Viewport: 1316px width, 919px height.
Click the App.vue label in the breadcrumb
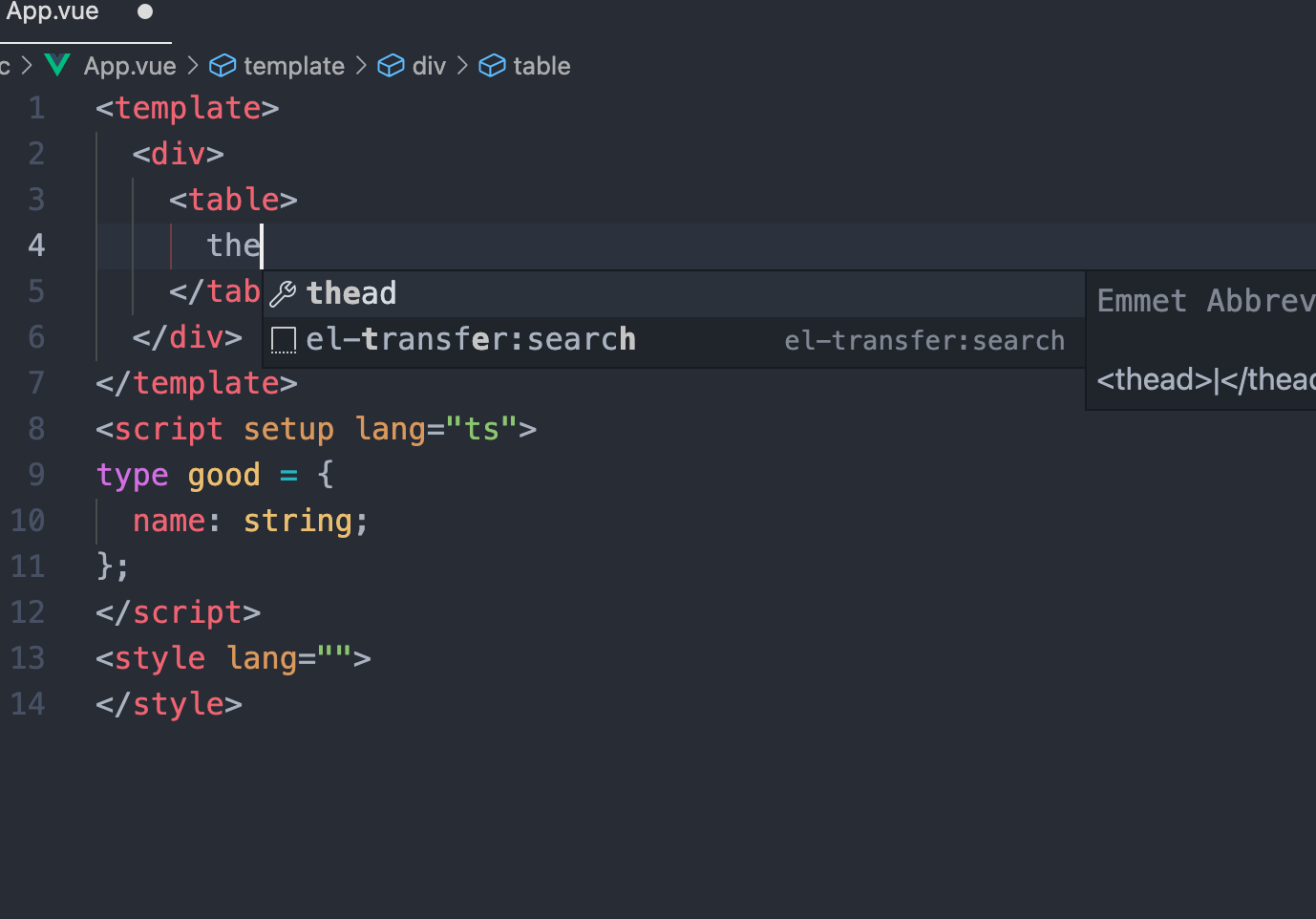pyautogui.click(x=130, y=65)
